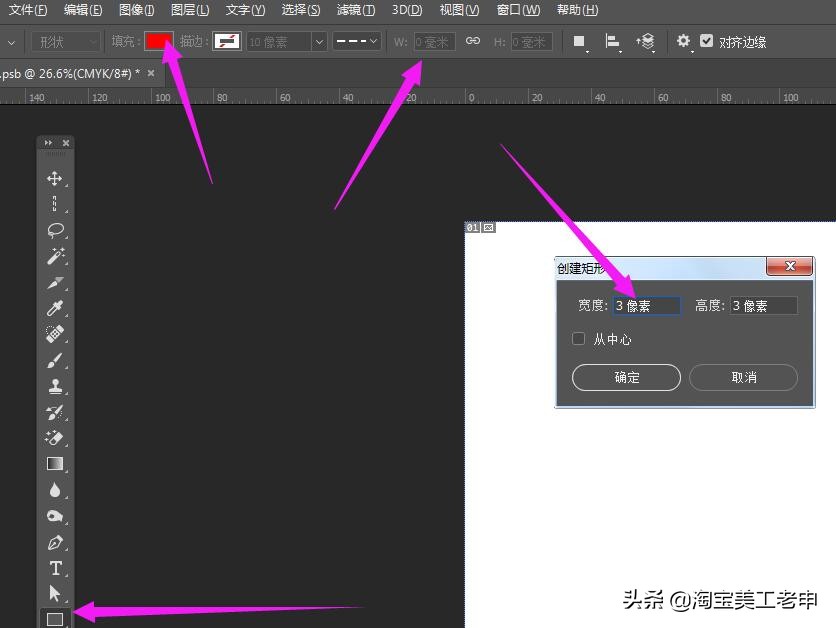Select the Horizontal Type tool

(x=55, y=568)
